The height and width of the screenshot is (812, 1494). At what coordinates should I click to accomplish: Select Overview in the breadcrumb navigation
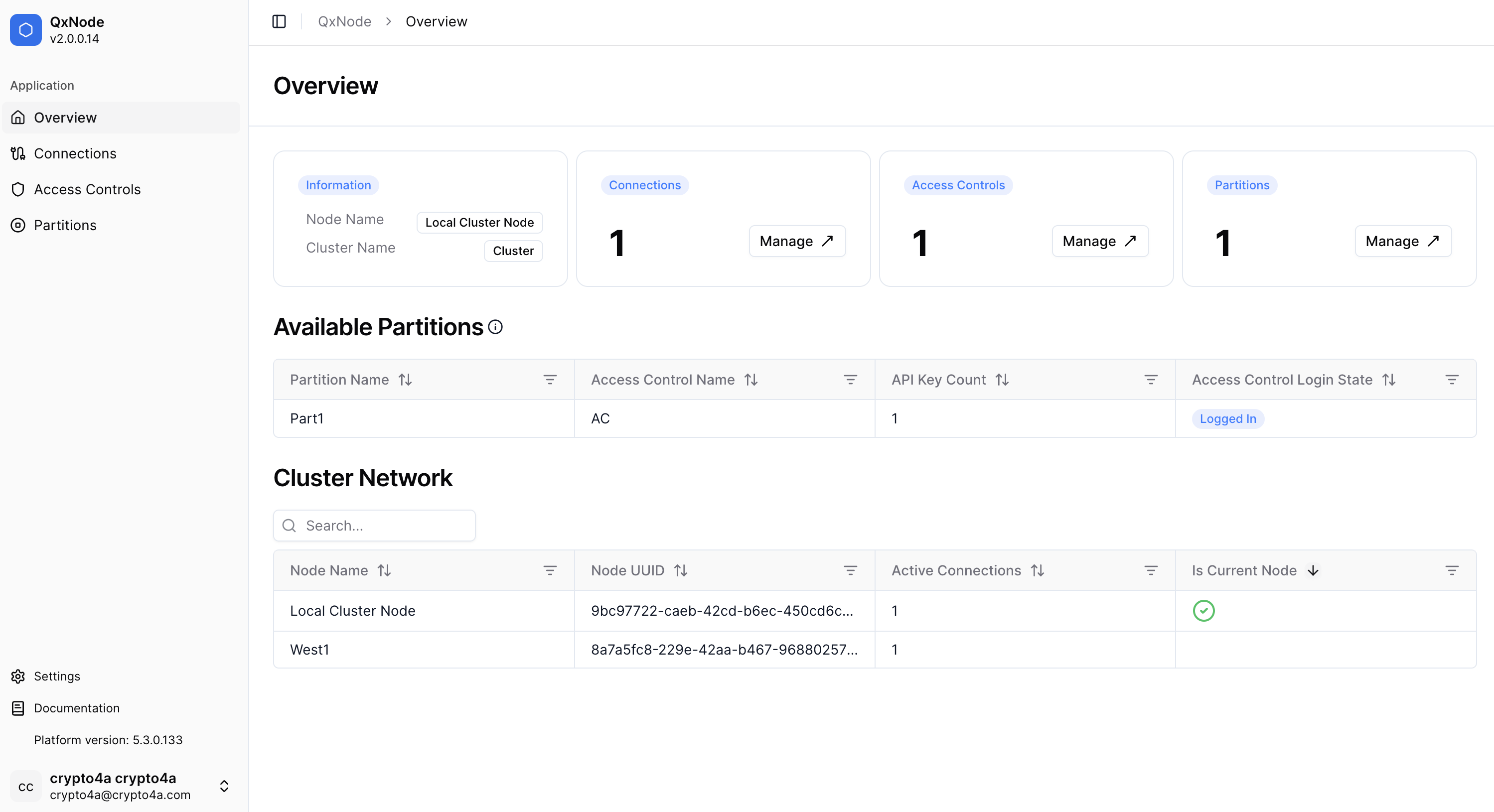tap(436, 21)
